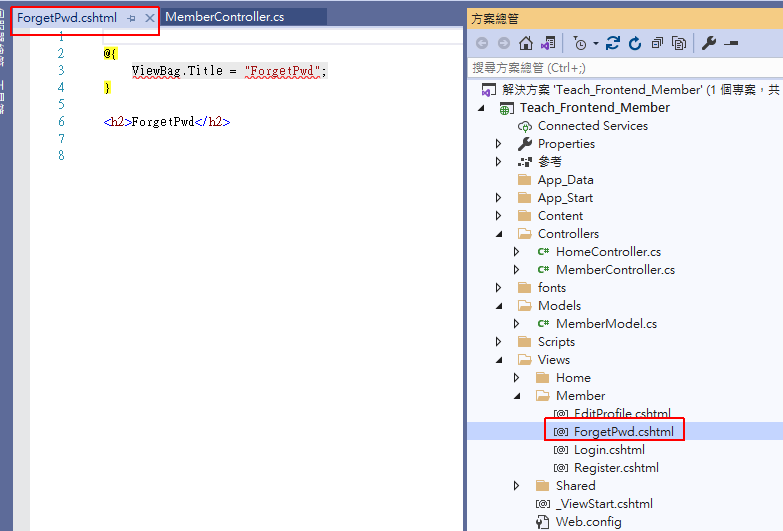
Task: Open Web.config in the Views folder
Action: tap(588, 522)
